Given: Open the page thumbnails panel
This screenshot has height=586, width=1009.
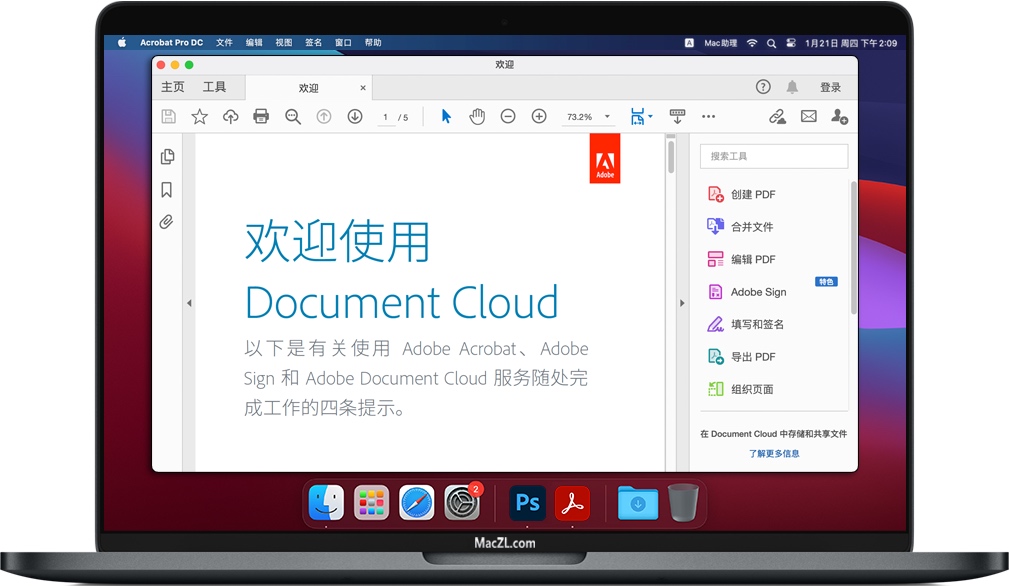Looking at the screenshot, I should tap(167, 157).
